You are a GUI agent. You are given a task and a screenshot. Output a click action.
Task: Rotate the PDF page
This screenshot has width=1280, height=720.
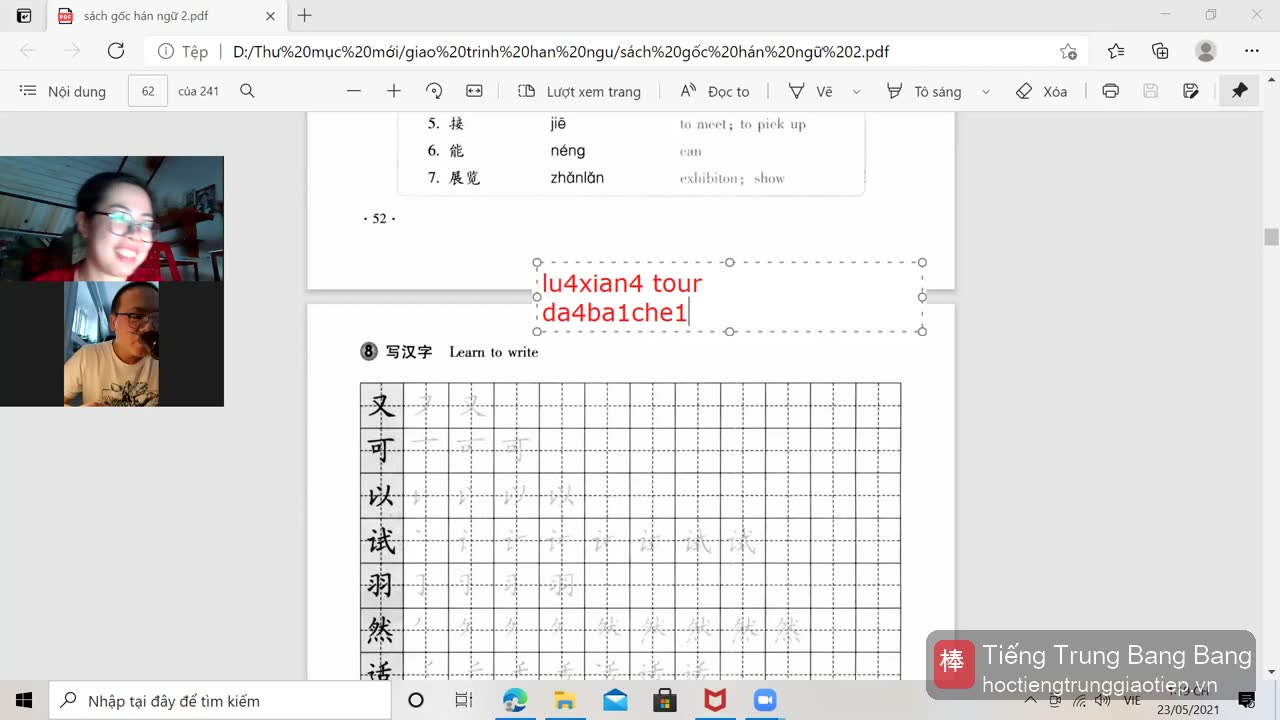click(x=434, y=91)
